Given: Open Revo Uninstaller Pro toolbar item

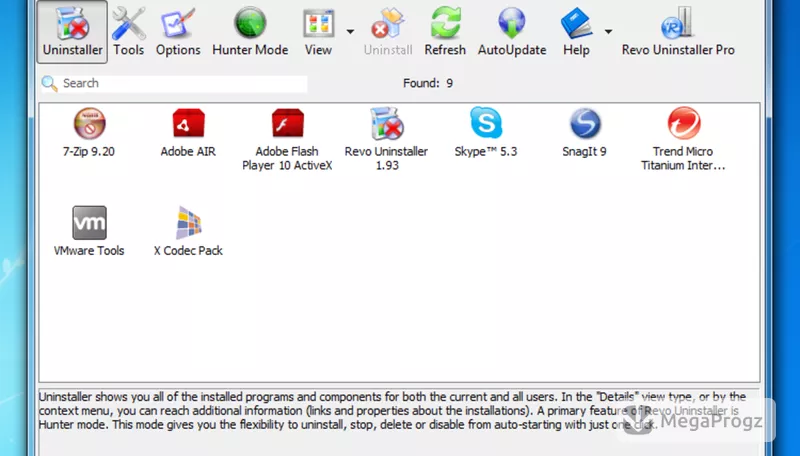Looking at the screenshot, I should pyautogui.click(x=678, y=32).
